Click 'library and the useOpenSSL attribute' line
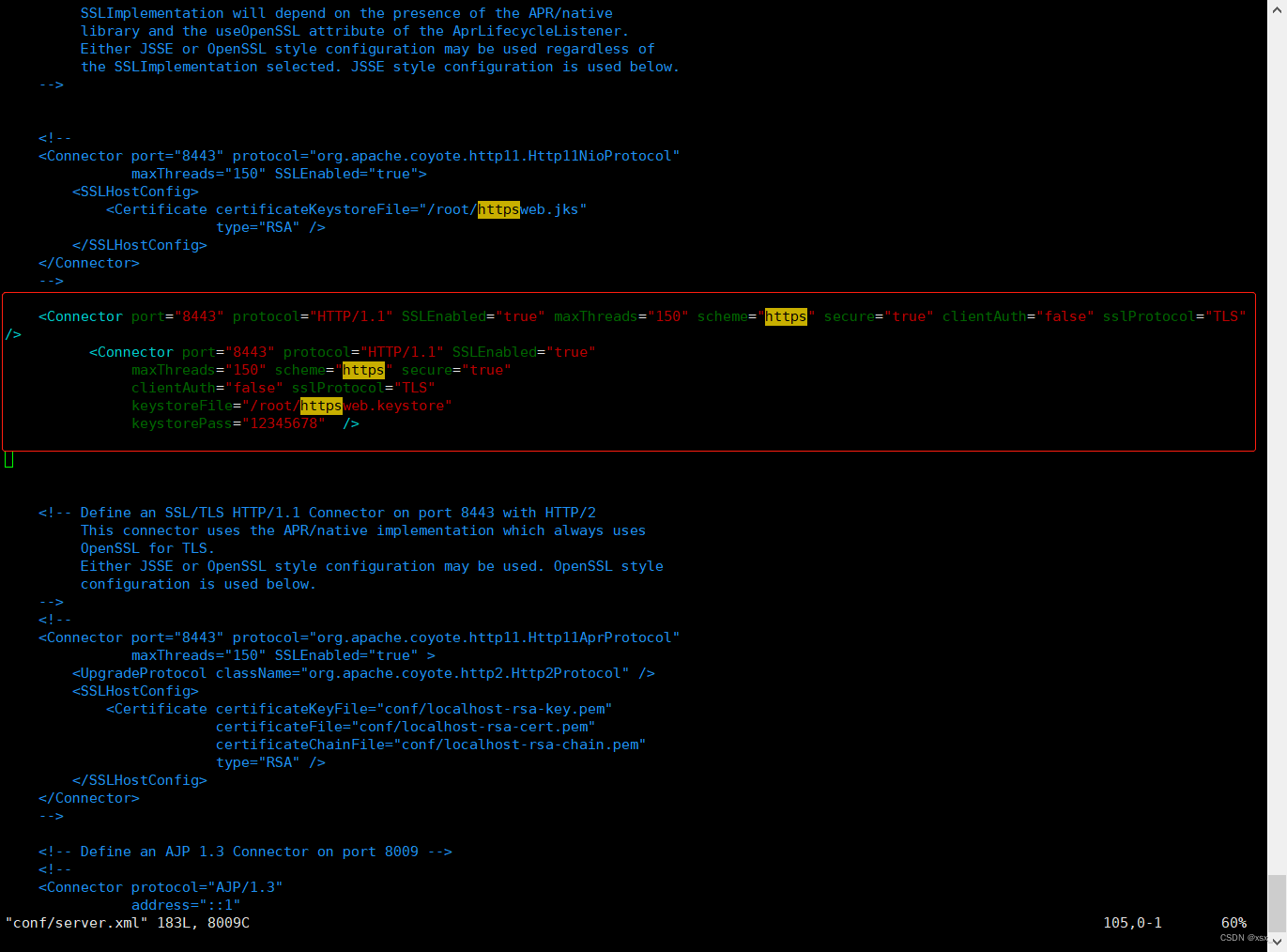Image resolution: width=1287 pixels, height=952 pixels. (355, 31)
